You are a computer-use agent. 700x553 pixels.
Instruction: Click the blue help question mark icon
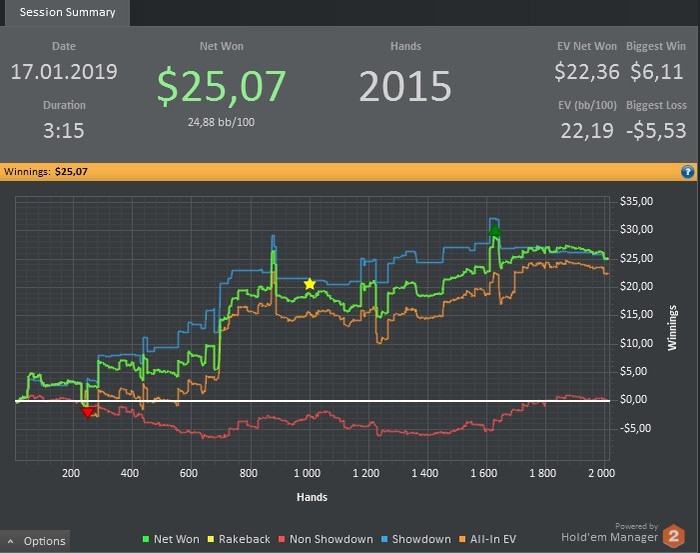click(x=688, y=171)
